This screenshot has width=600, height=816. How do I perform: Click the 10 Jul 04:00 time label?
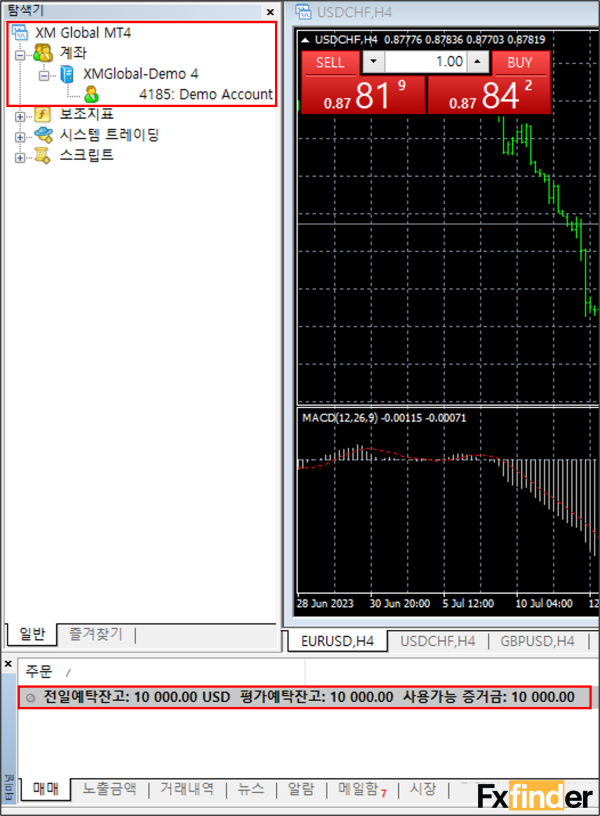(544, 604)
